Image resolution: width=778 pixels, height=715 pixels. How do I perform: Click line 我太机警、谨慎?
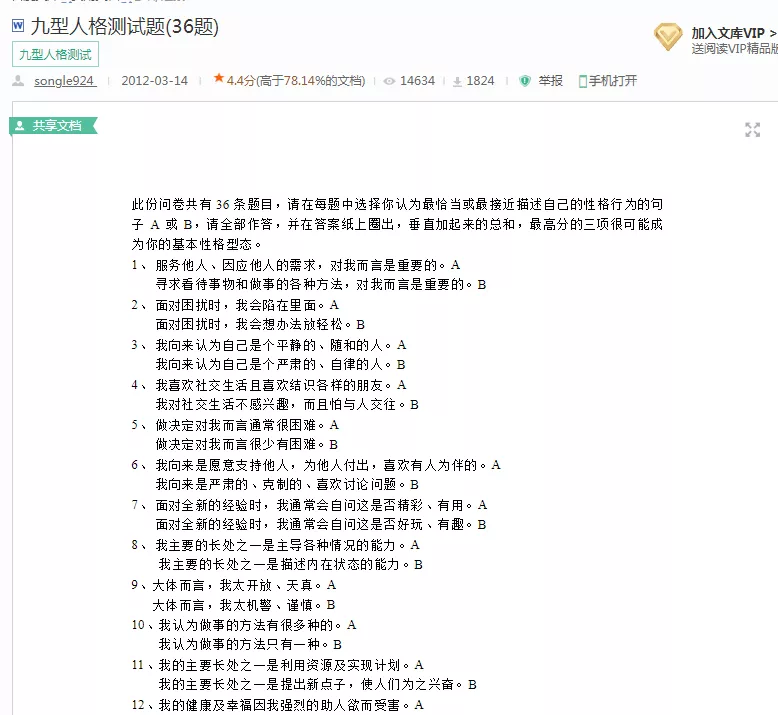[244, 606]
